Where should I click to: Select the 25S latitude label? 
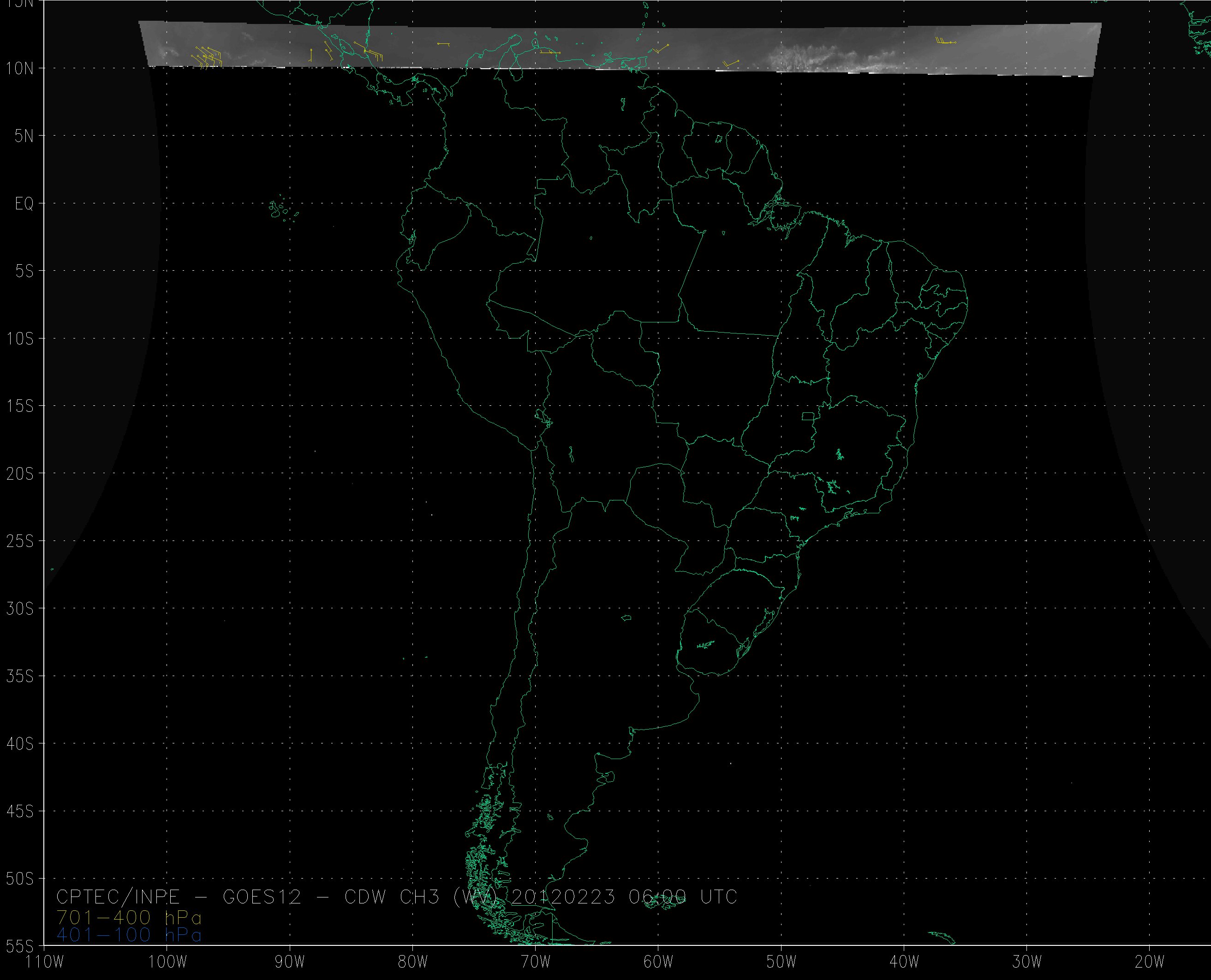point(20,542)
